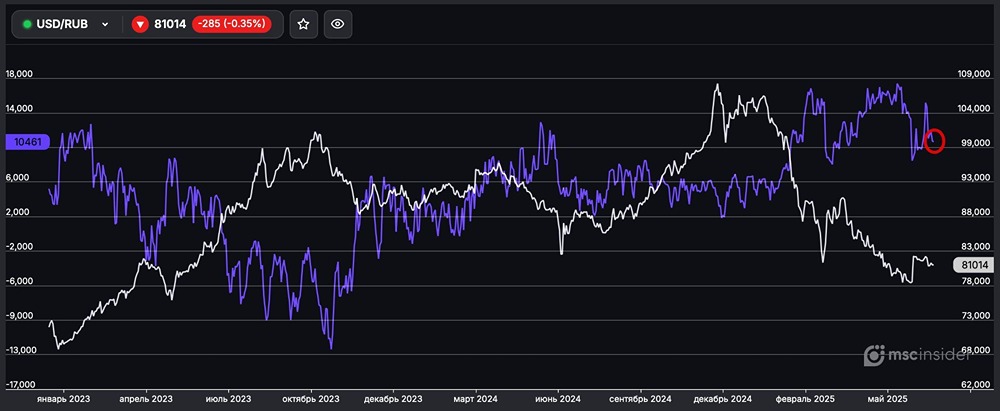Click the март 2024 time axis label
This screenshot has height=411, width=1000.
[x=476, y=399]
